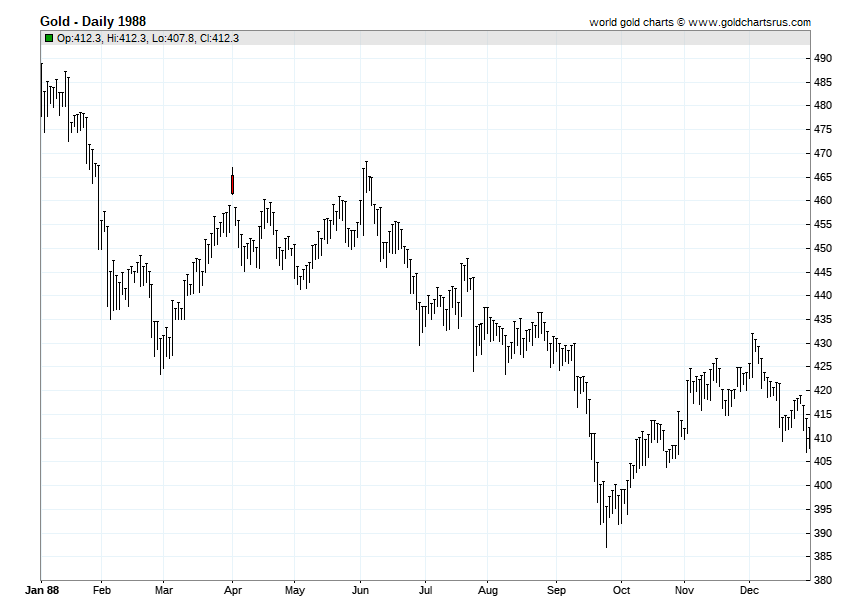Click the Aug month label
The image size is (850, 616).
(x=488, y=590)
